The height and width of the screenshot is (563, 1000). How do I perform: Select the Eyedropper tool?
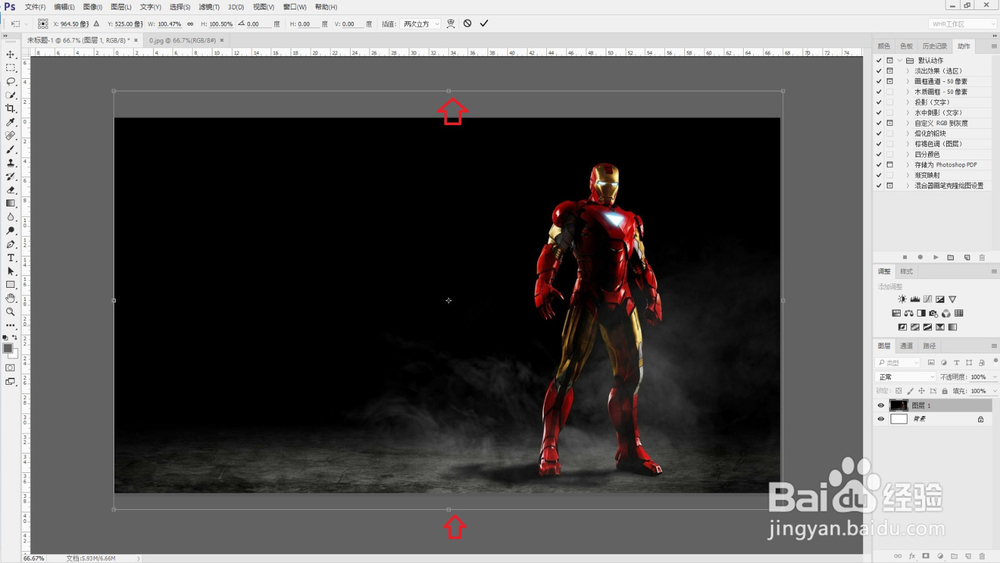tap(10, 122)
